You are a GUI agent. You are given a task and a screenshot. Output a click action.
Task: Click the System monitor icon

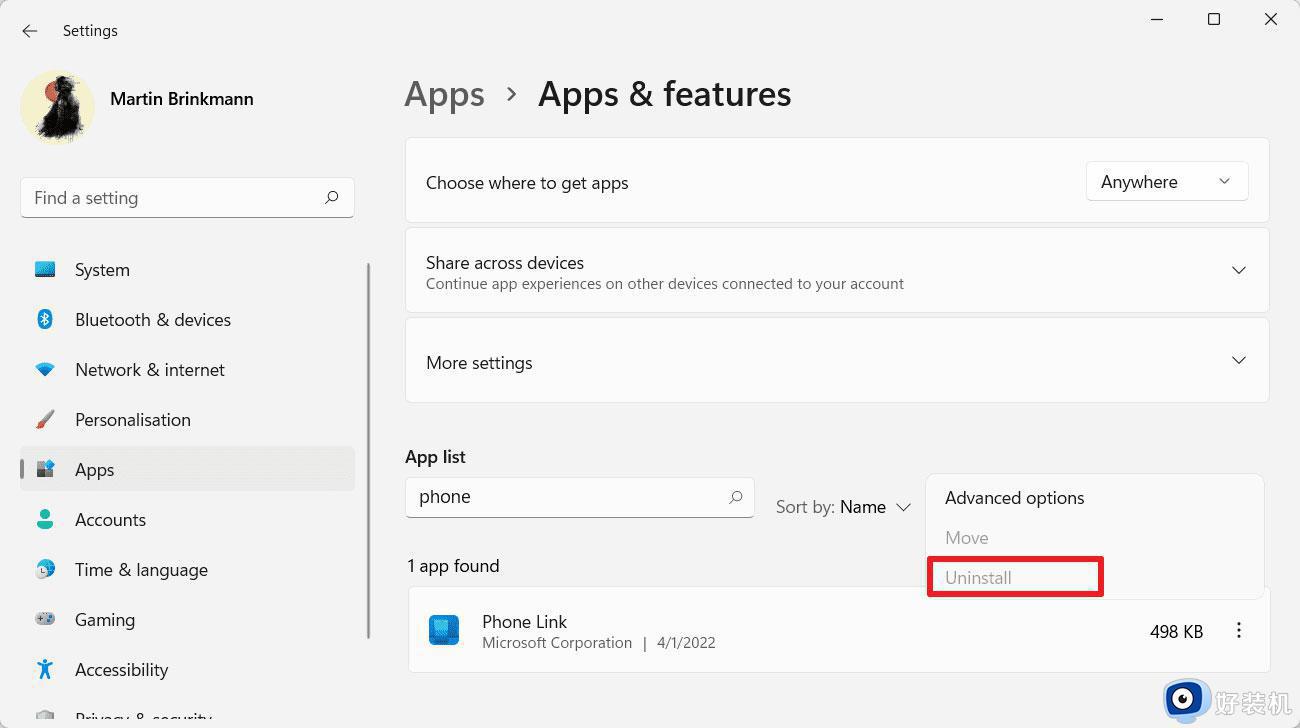(45, 270)
